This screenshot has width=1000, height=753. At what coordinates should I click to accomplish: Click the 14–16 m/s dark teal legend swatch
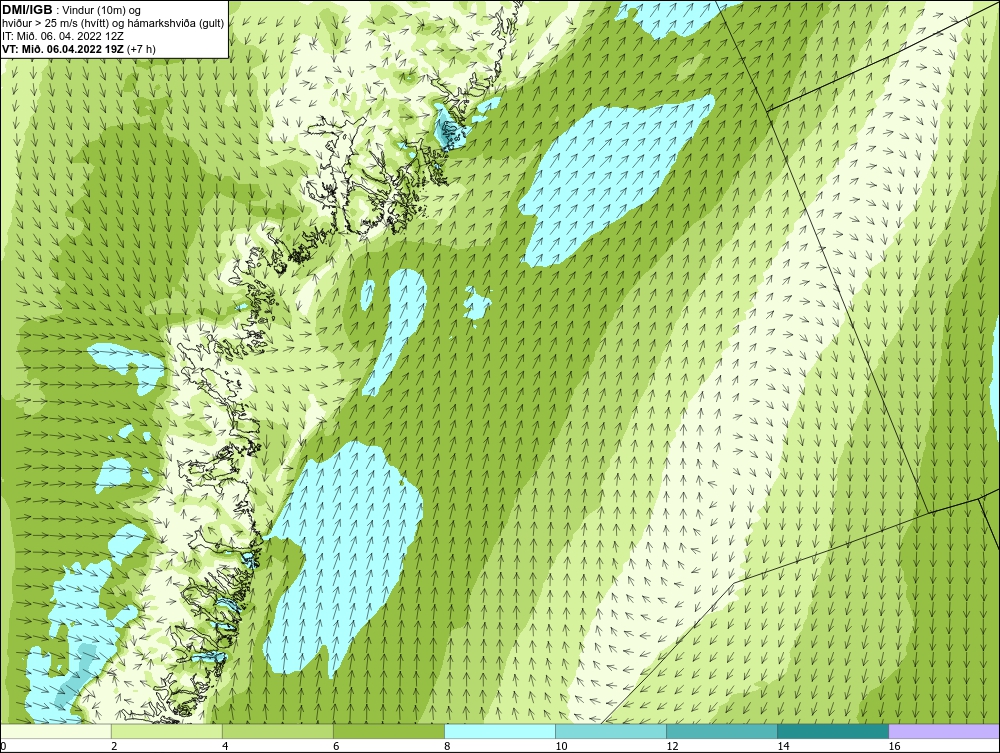pos(833,731)
